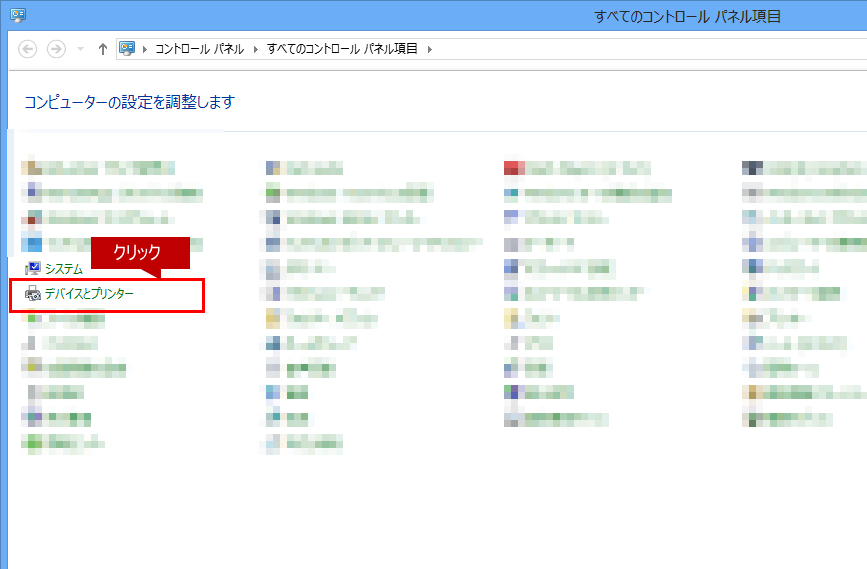Open the recent locations dropdown arrow
Screen dimensions: 867x569
(80, 49)
